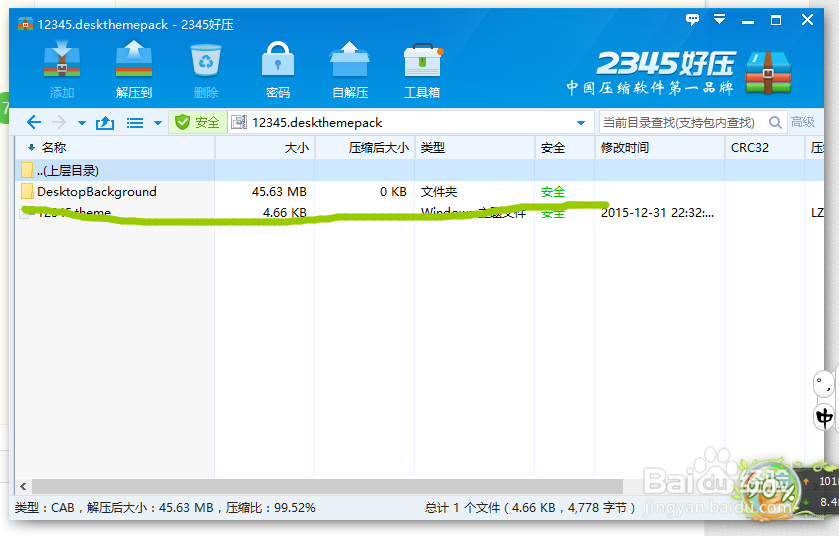Sort by the 类型 column header

tap(475, 148)
